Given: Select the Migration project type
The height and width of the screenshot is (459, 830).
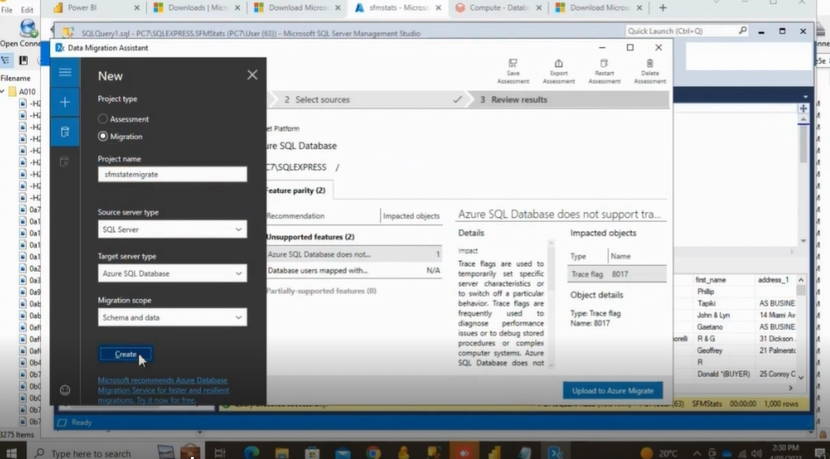Looking at the screenshot, I should pyautogui.click(x=103, y=136).
